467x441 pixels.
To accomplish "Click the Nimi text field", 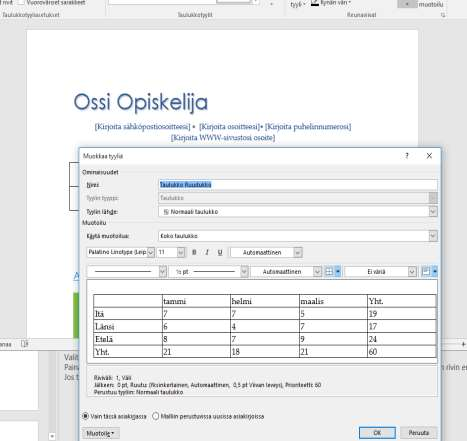I will pos(298,184).
